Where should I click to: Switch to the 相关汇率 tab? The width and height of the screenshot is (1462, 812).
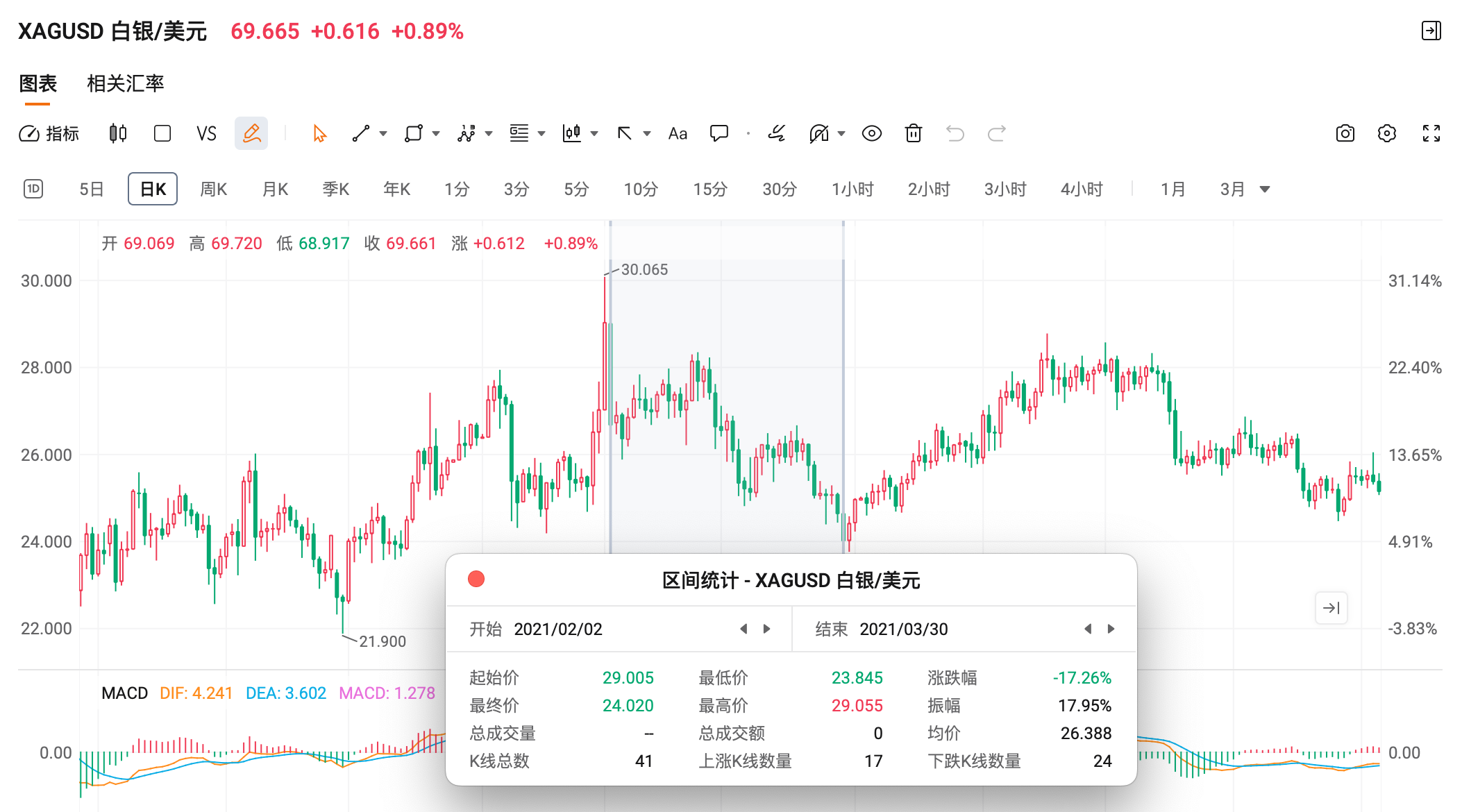point(125,83)
